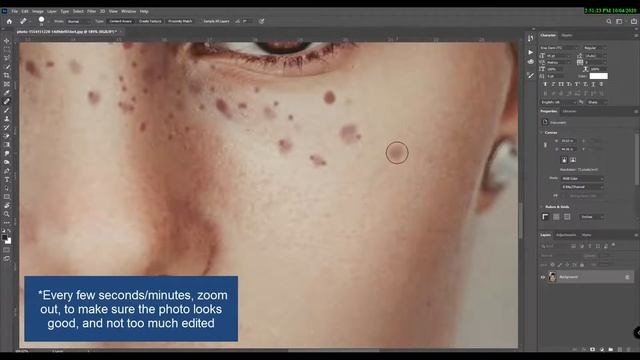Select the Frame tool
This screenshot has width=640, height=360.
[x=7, y=84]
